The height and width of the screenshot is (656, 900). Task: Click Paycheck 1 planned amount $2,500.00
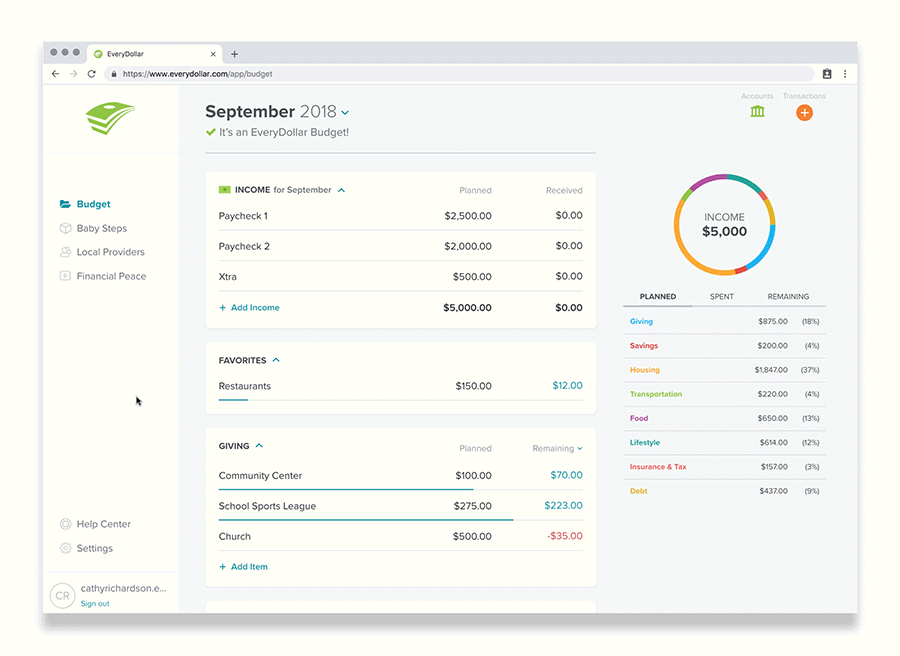(x=468, y=216)
